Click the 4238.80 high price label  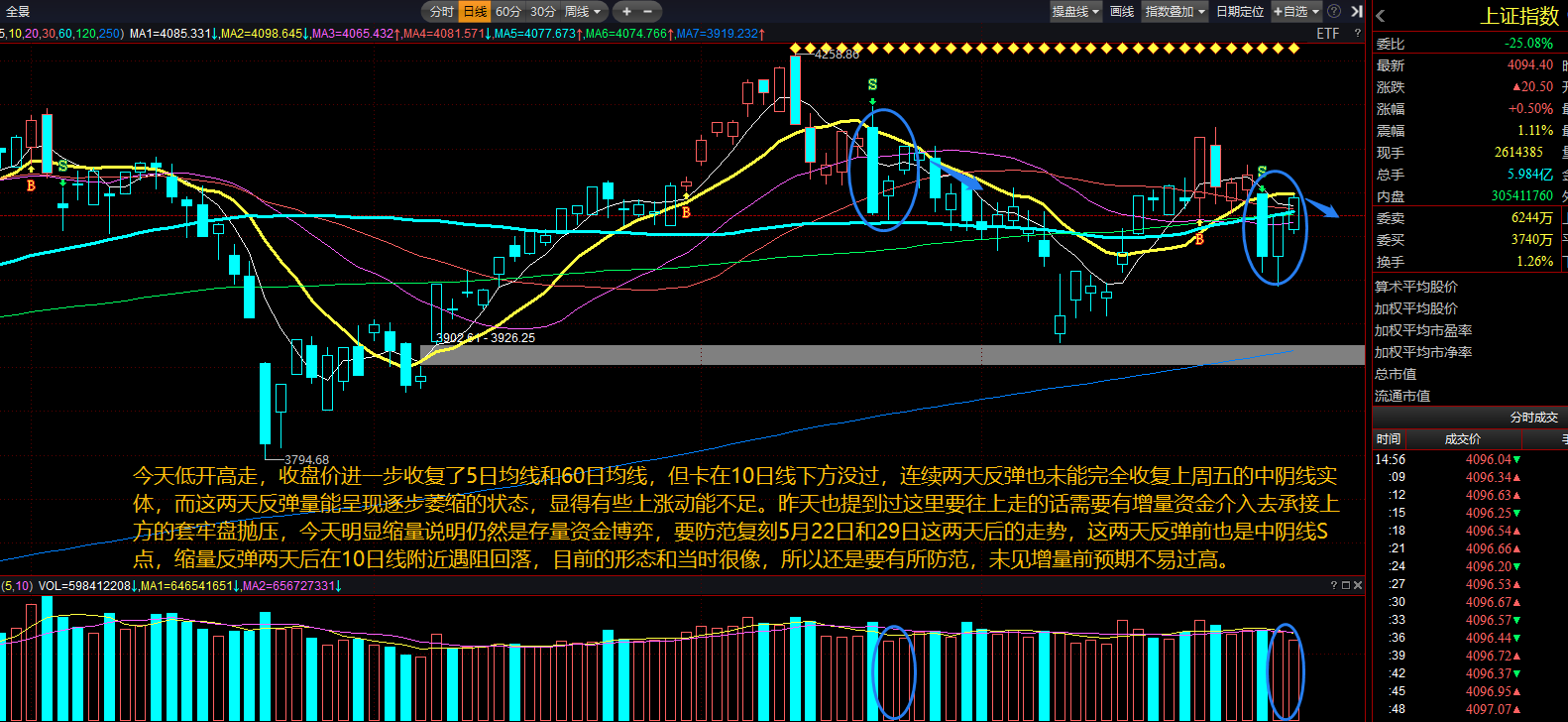click(x=837, y=55)
